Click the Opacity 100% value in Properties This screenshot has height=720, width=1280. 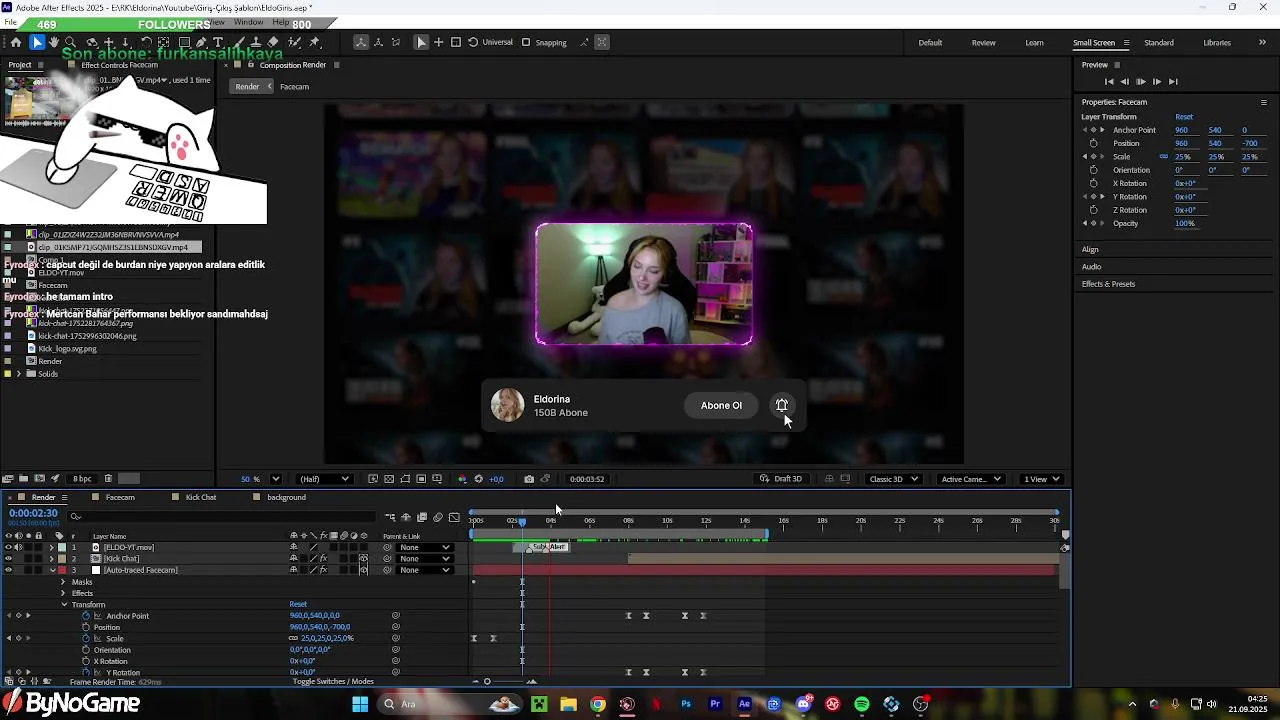1185,223
